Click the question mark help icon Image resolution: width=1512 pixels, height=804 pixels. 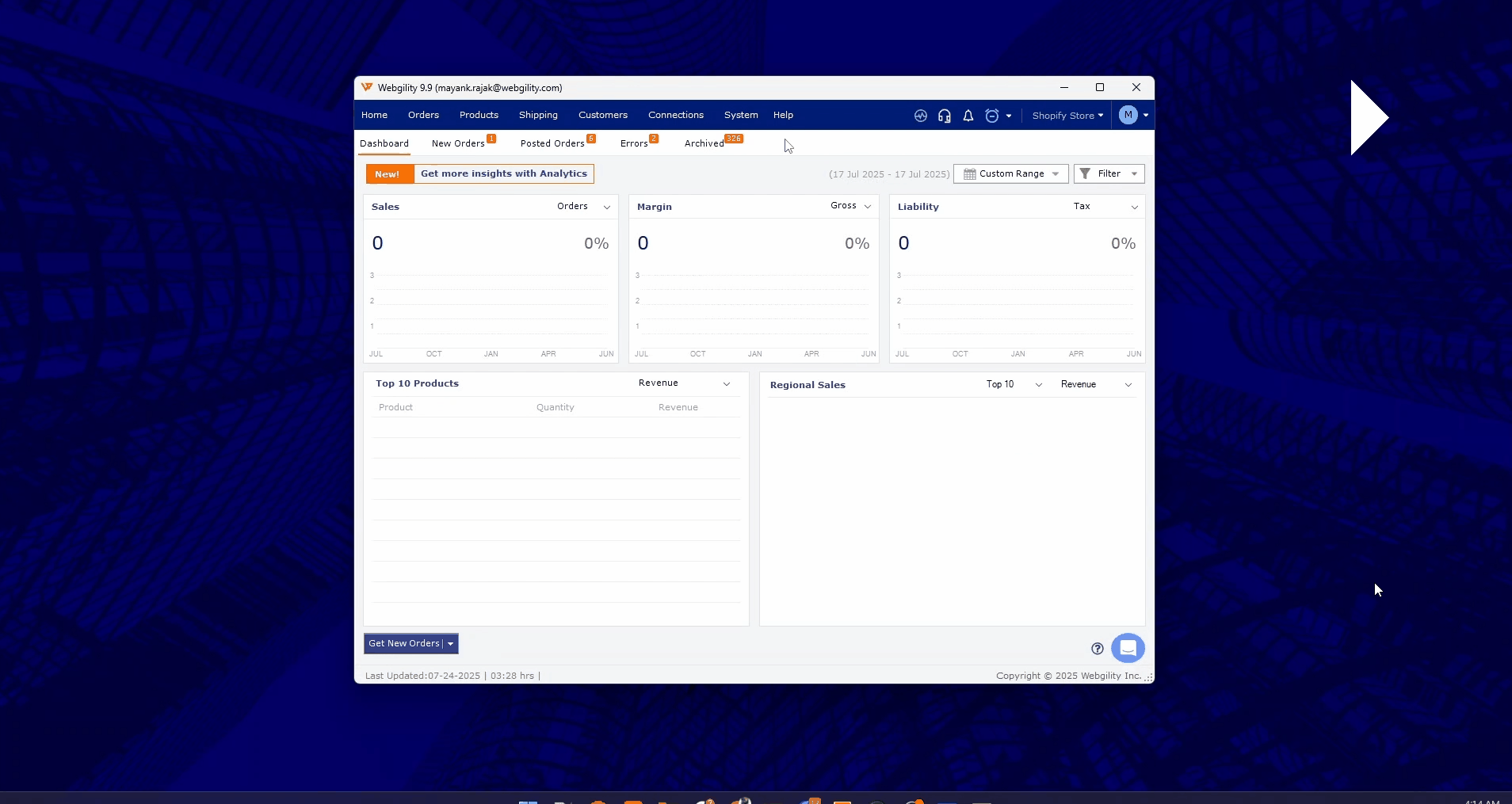click(1097, 649)
